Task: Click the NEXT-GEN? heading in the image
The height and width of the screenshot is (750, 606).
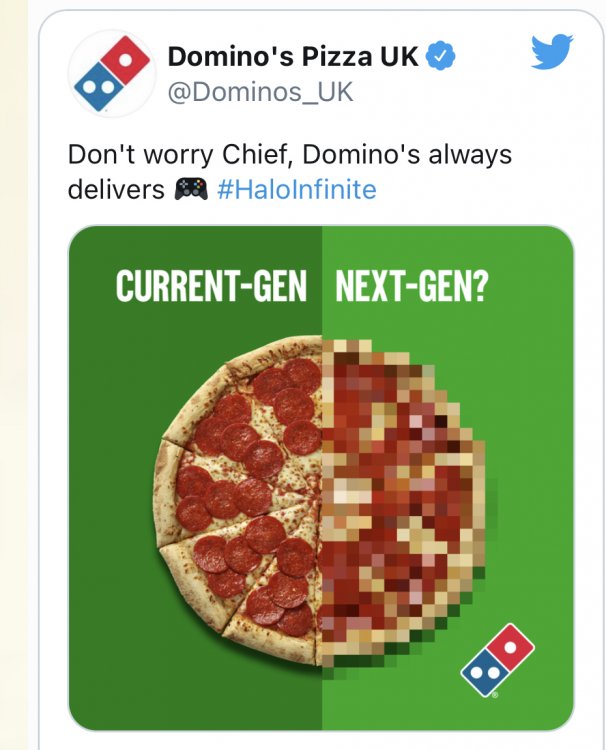Action: tap(411, 286)
